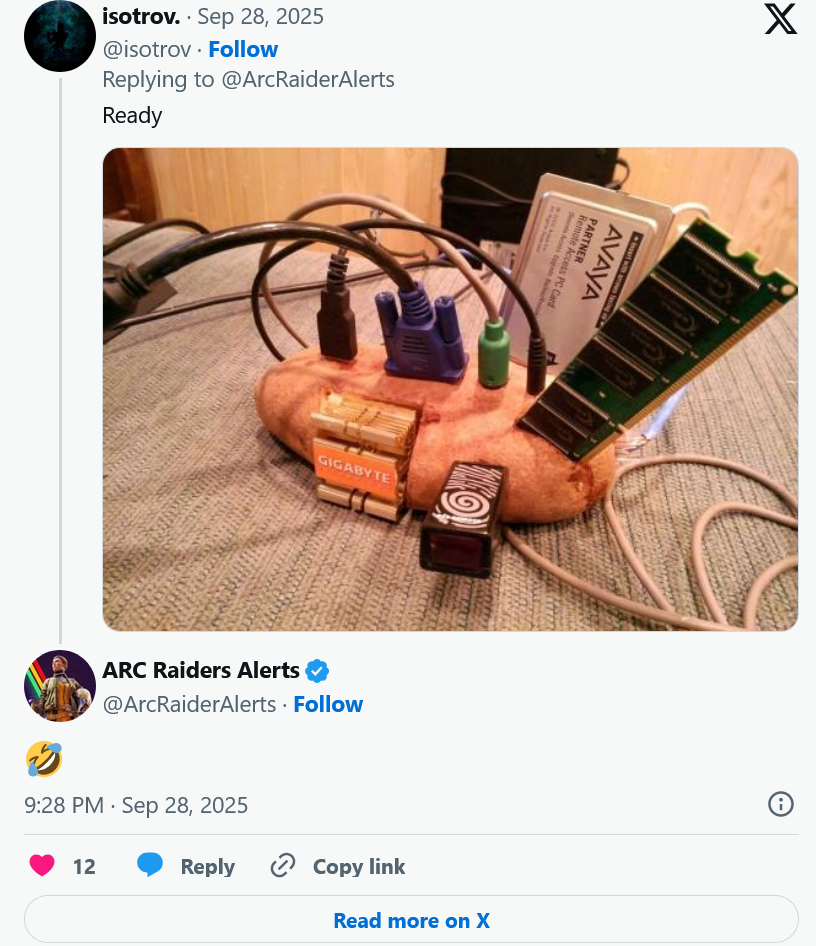Click the pink heart like icon

pyautogui.click(x=42, y=866)
